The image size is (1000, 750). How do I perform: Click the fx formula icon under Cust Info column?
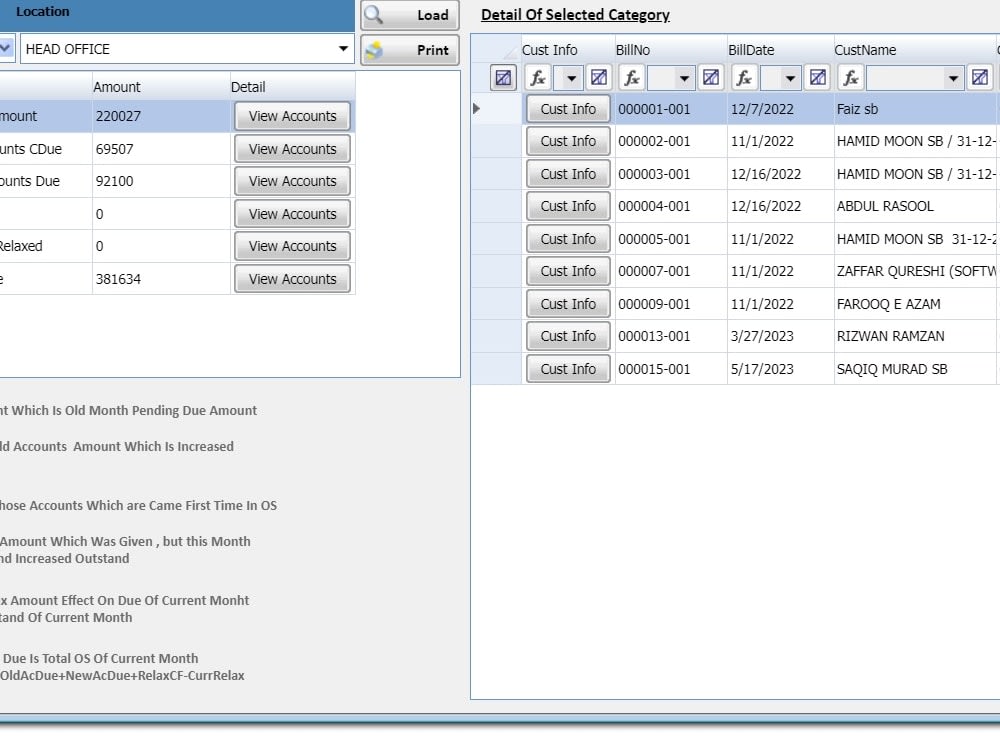pyautogui.click(x=538, y=78)
